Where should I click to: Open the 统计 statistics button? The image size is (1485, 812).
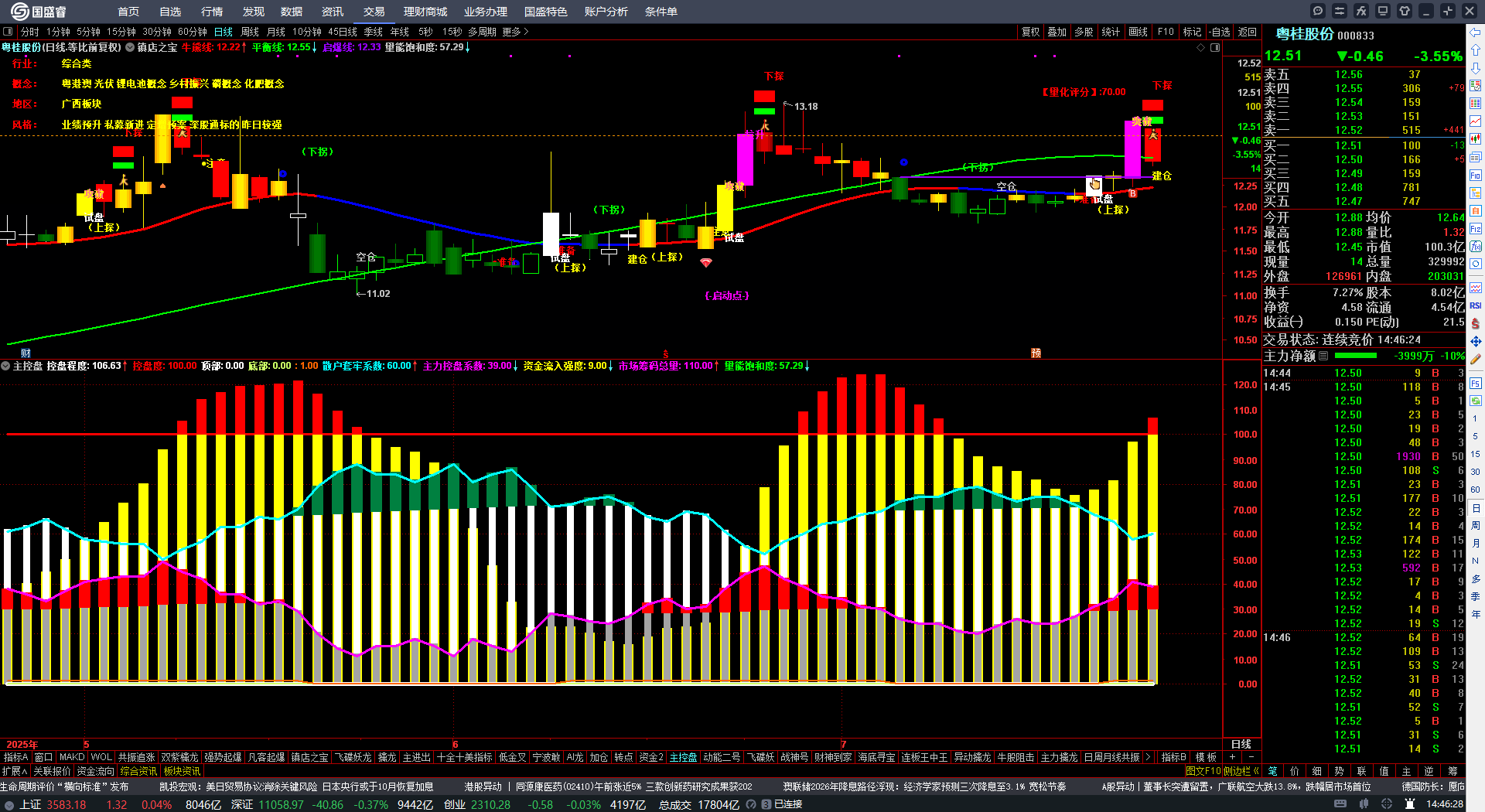[x=1111, y=32]
